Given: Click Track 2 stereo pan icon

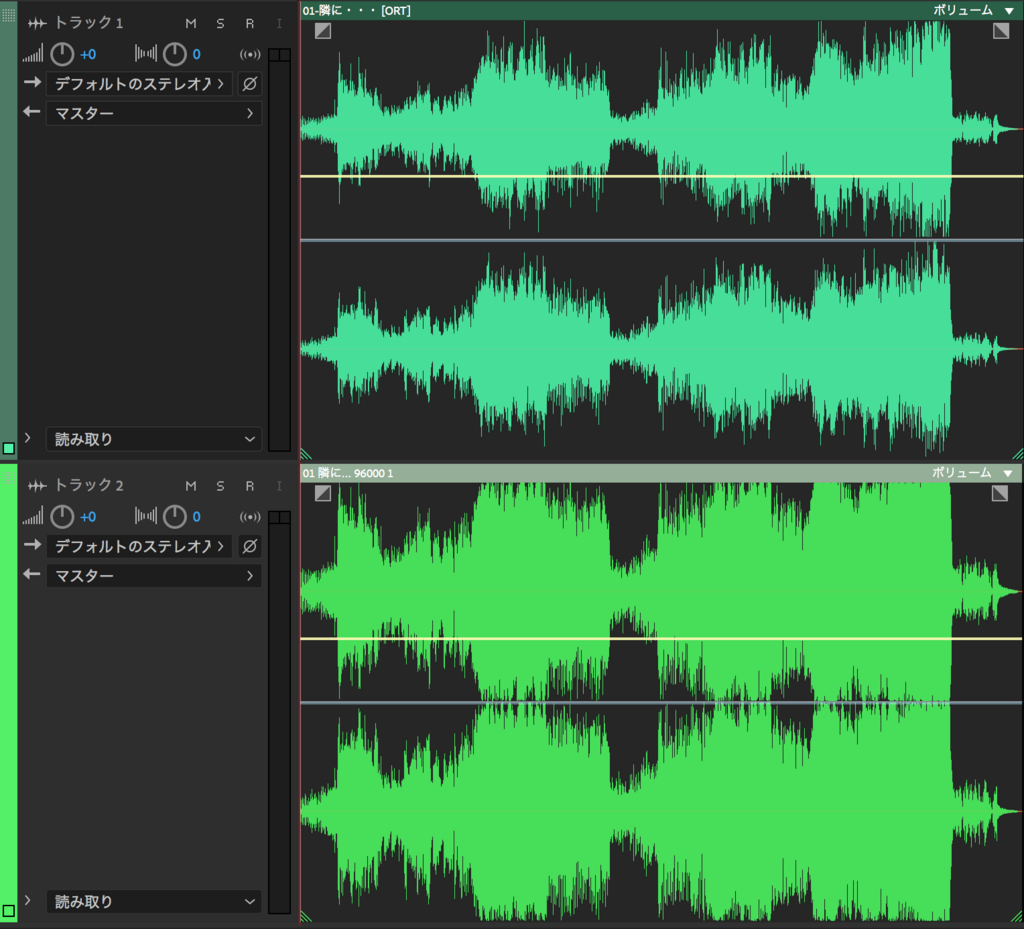Looking at the screenshot, I should [146, 516].
